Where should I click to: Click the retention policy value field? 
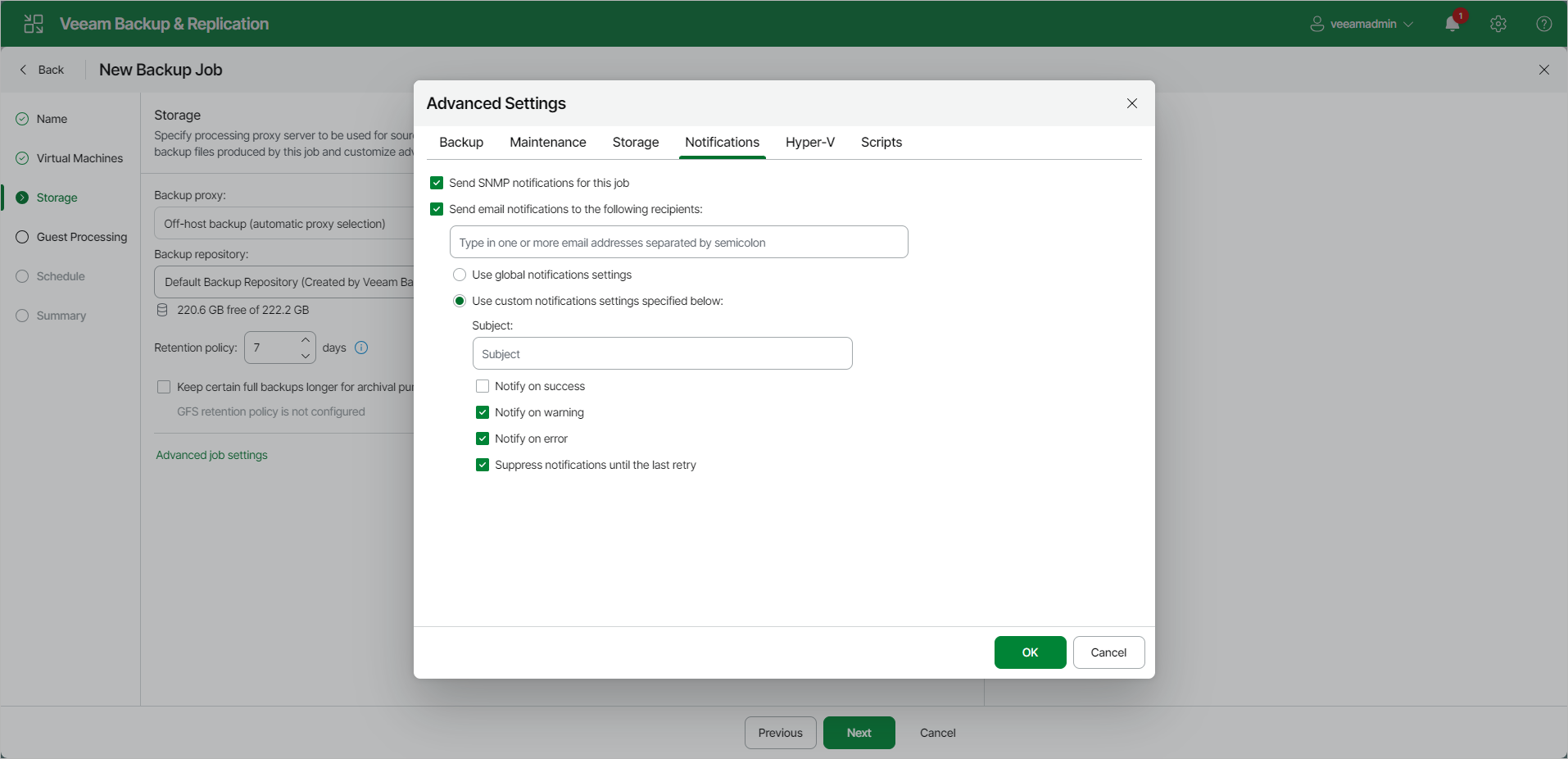tap(272, 348)
